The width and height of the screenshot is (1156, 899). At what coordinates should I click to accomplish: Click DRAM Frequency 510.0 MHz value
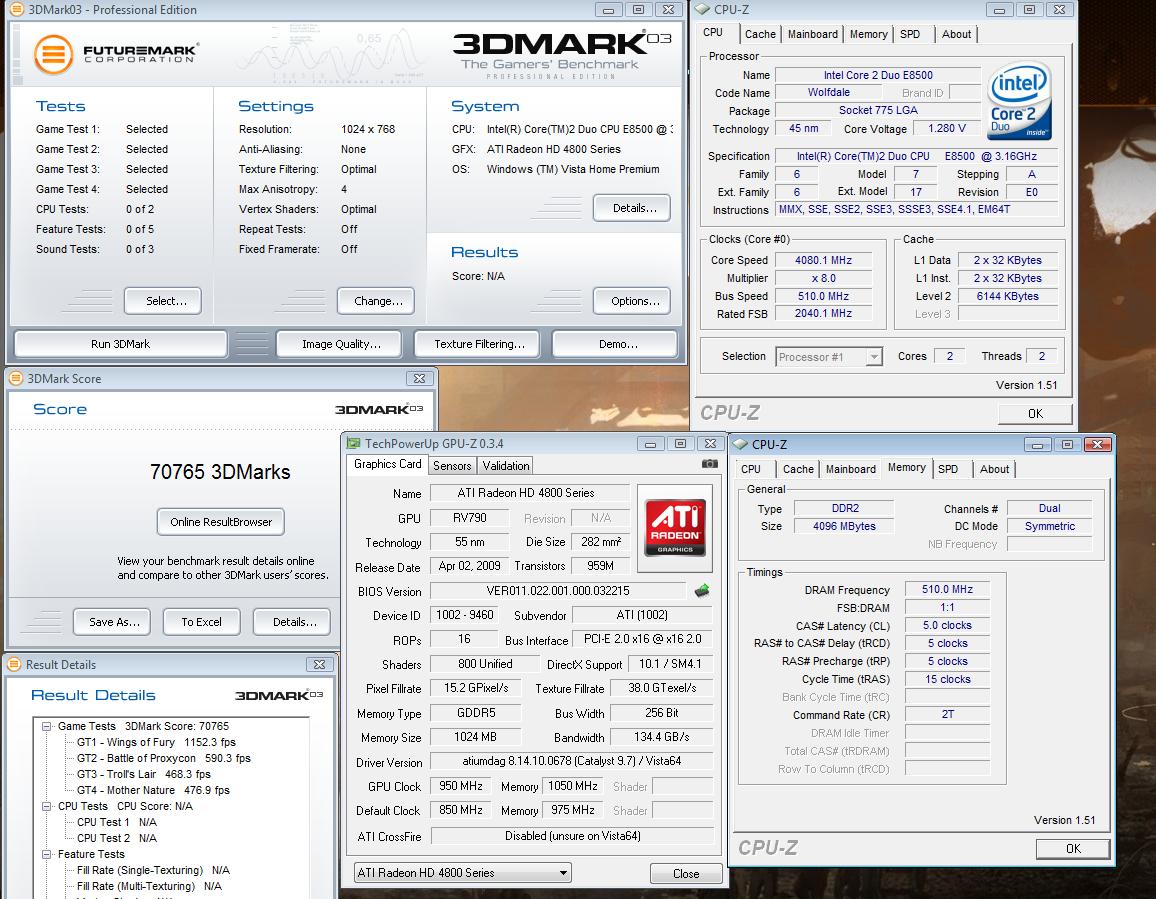click(947, 589)
